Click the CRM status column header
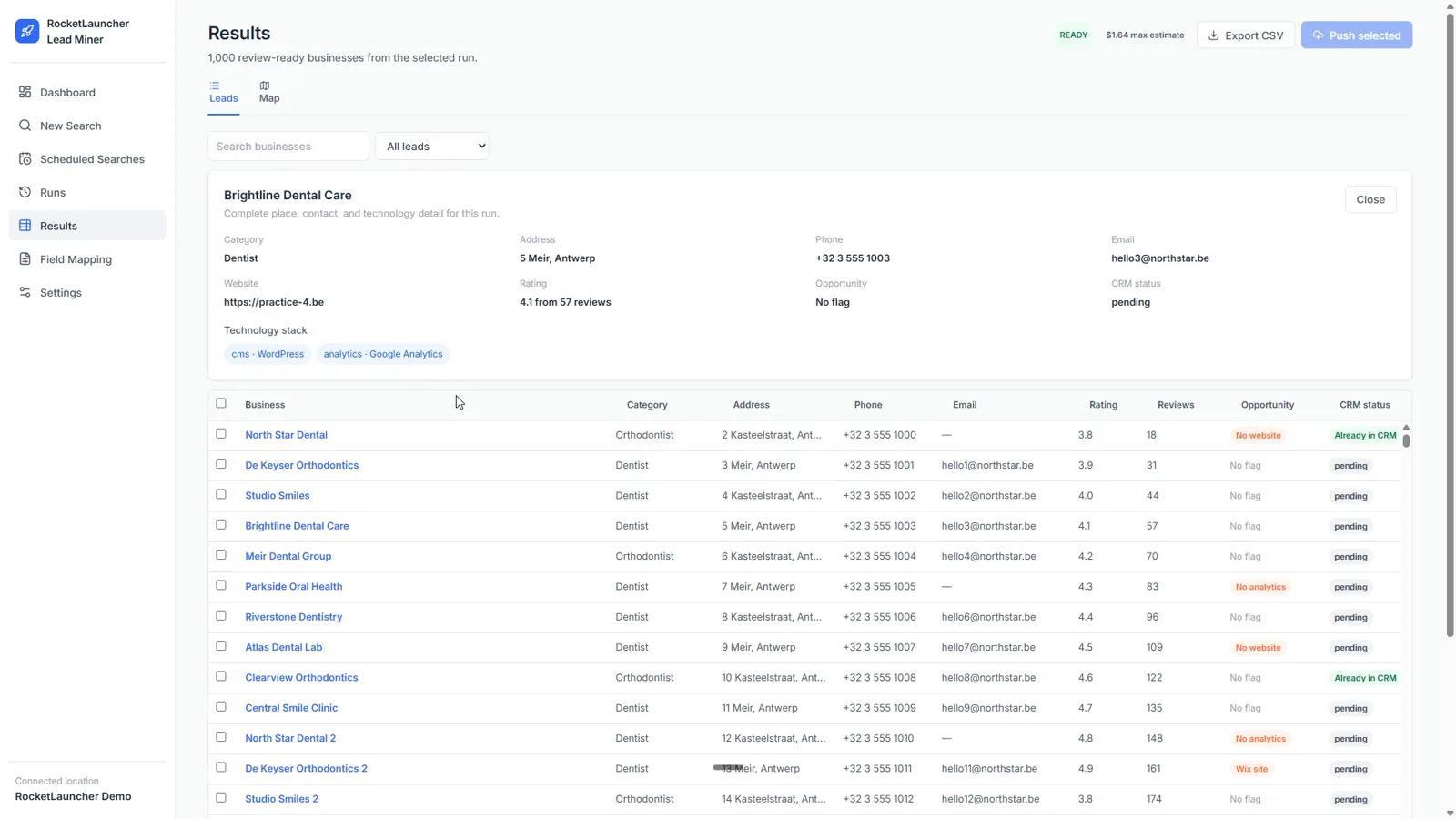This screenshot has height=819, width=1456. click(1365, 405)
